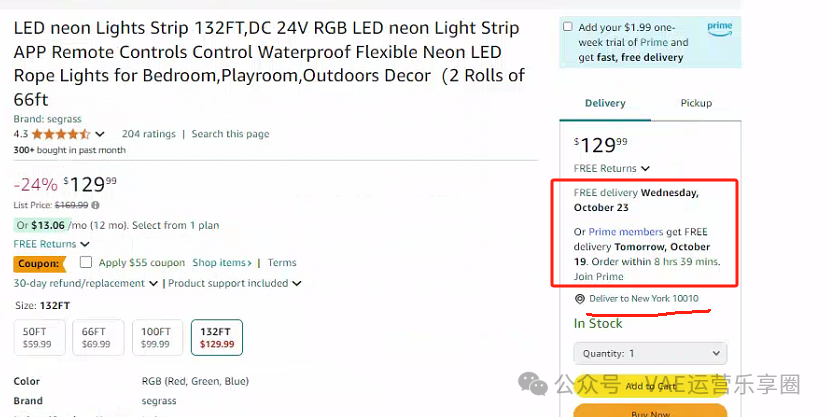Tick the Prime one-week trial checkbox
Image resolution: width=827 pixels, height=417 pixels.
[568, 27]
